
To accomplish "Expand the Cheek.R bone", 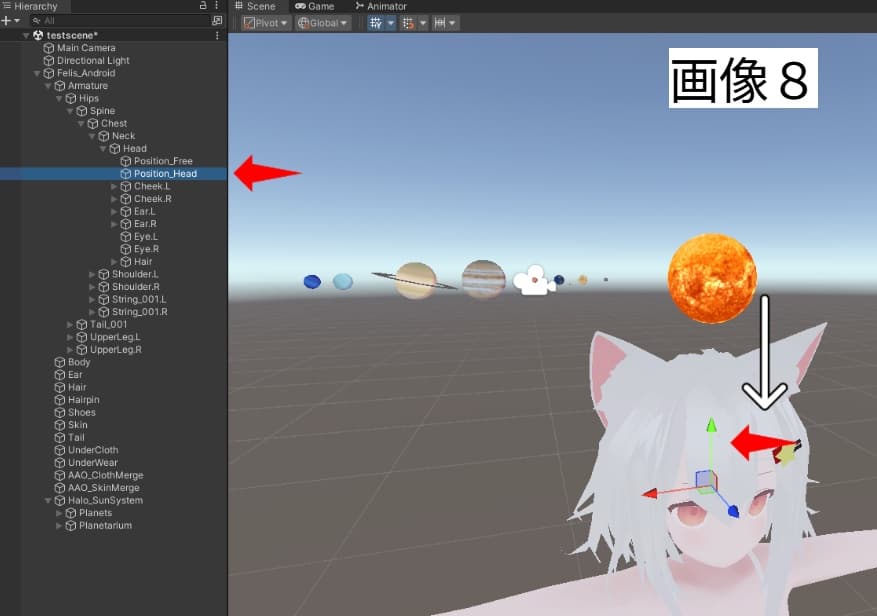I will 114,199.
